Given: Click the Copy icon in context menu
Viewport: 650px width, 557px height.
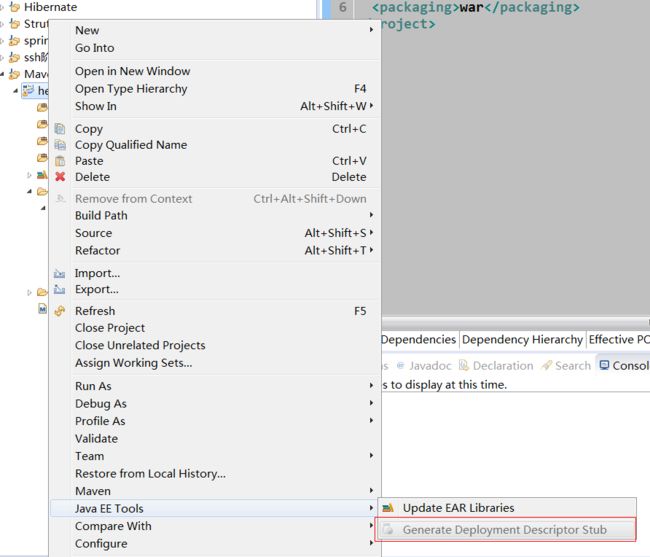Looking at the screenshot, I should [60, 129].
